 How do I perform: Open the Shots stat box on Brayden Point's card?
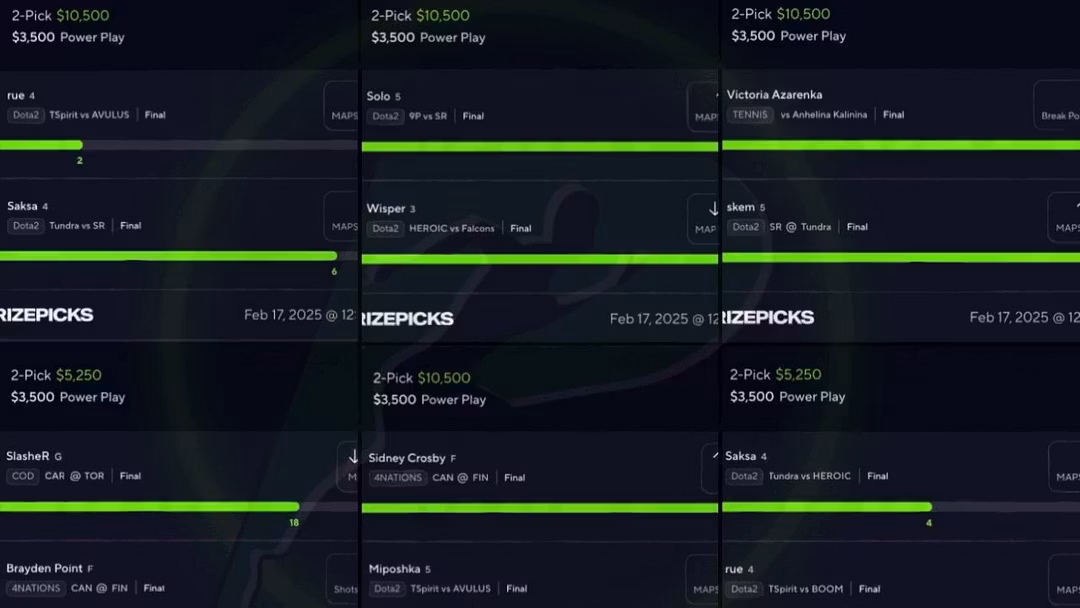(342, 578)
